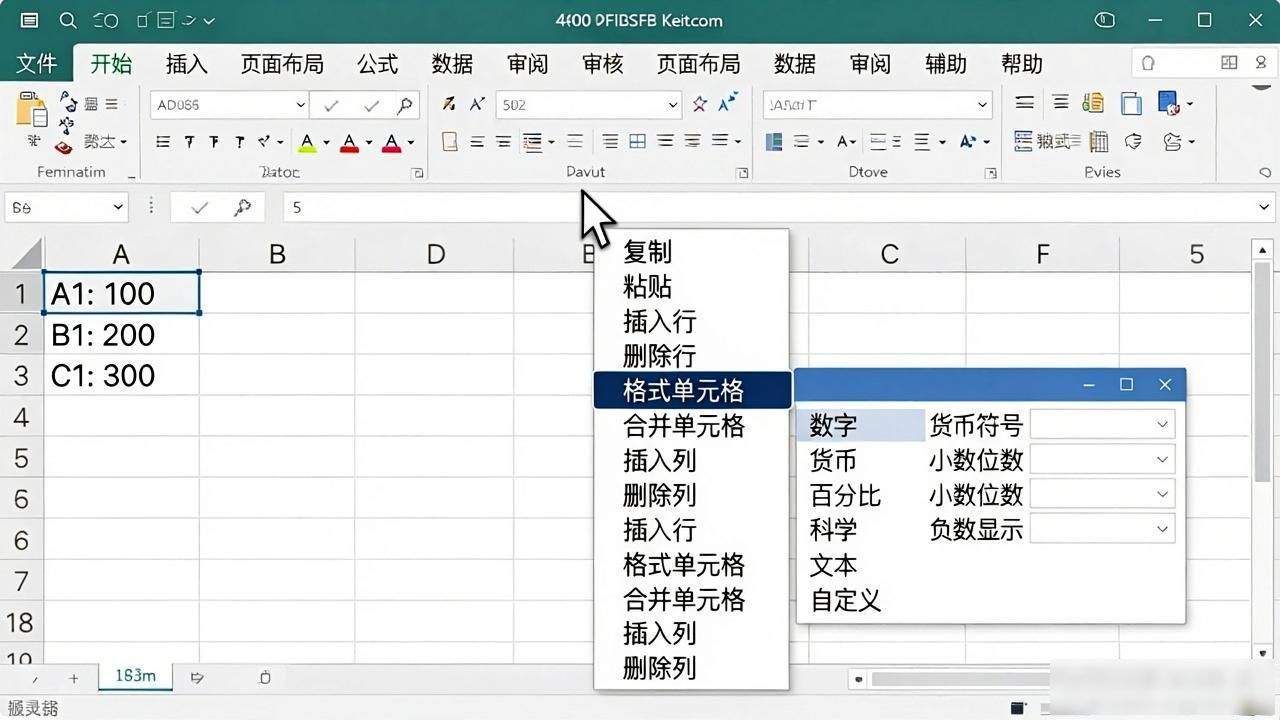Click the status bar view icon

(x=1017, y=708)
